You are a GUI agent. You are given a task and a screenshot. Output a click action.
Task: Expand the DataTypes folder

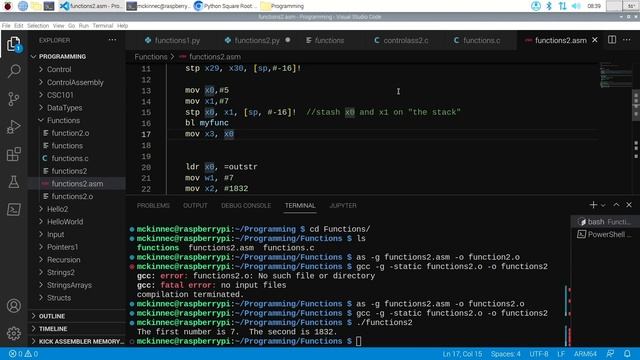click(x=64, y=108)
